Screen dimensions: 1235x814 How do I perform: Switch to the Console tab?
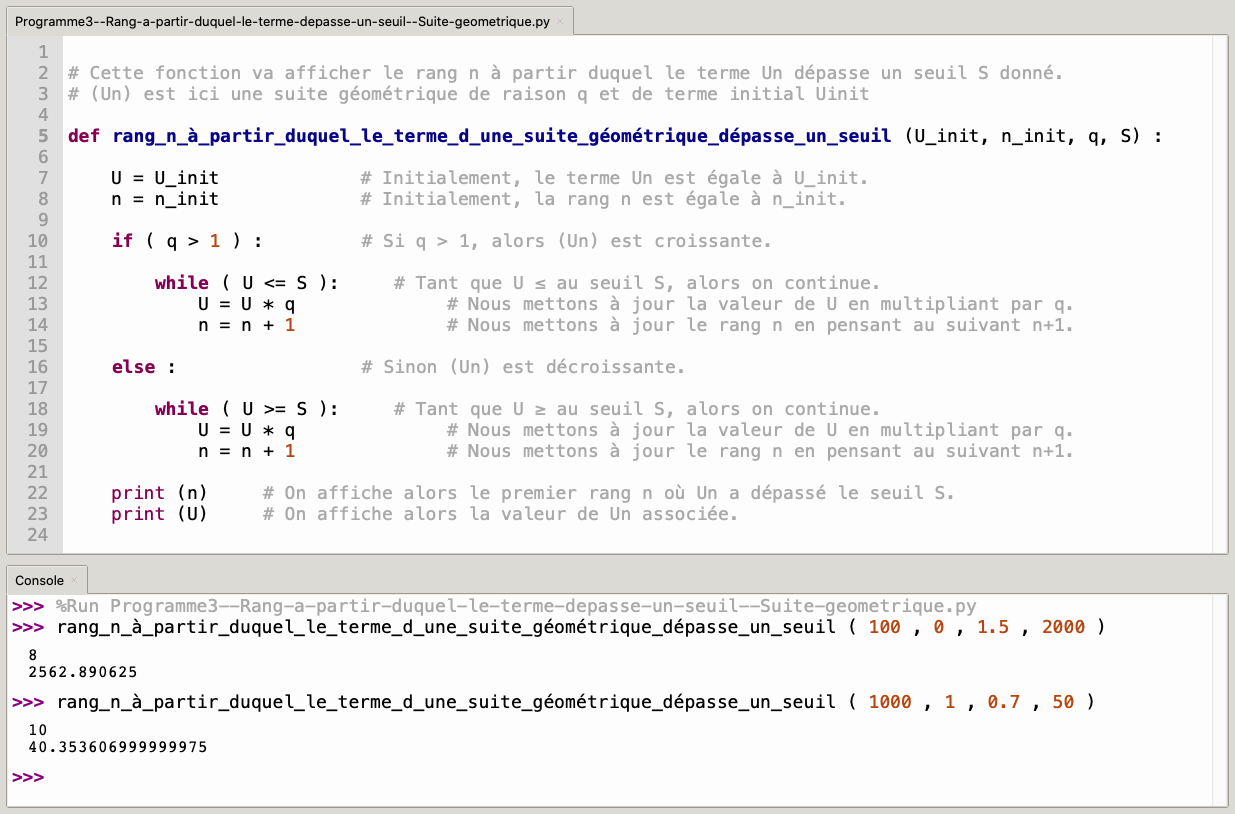(x=39, y=580)
